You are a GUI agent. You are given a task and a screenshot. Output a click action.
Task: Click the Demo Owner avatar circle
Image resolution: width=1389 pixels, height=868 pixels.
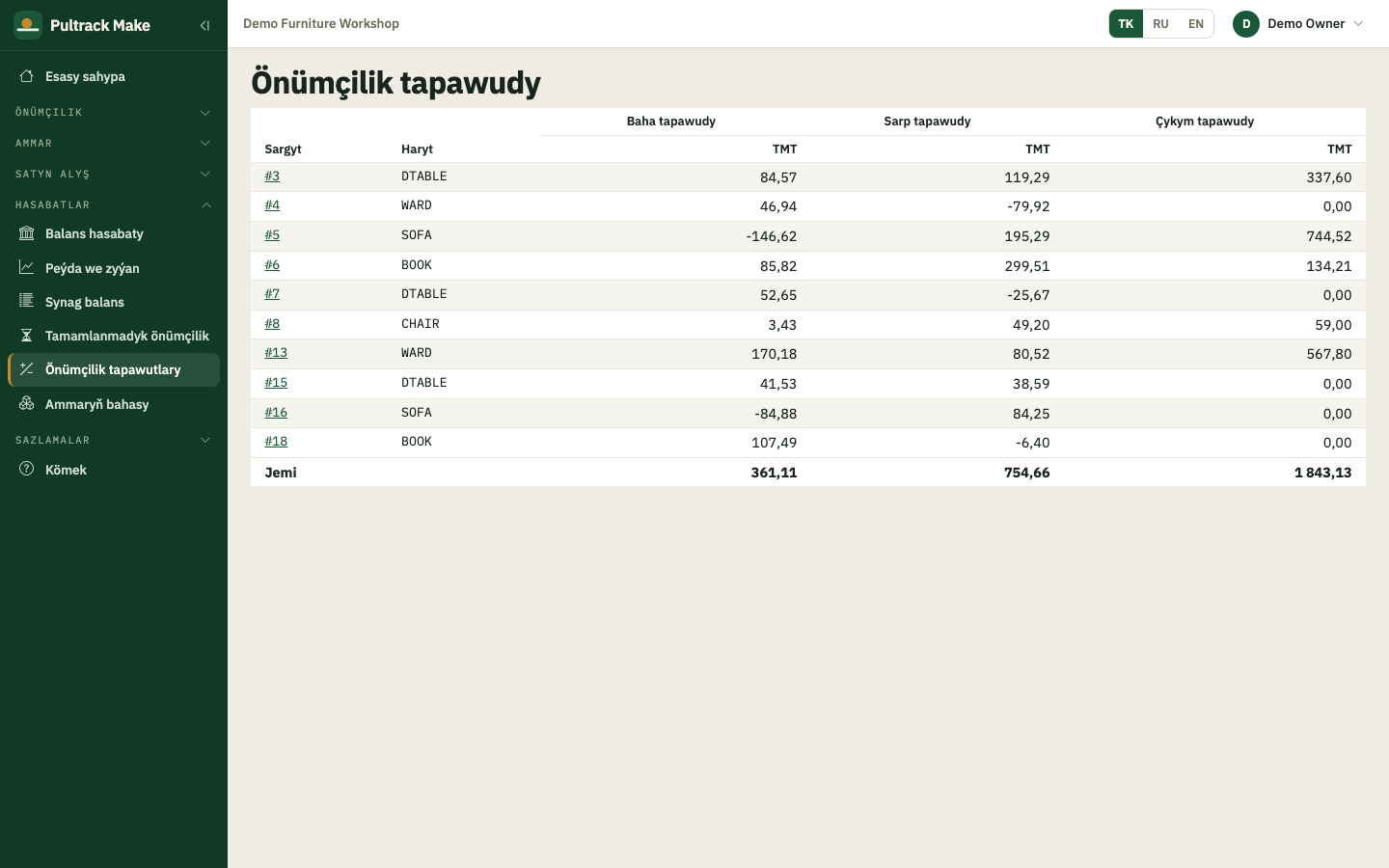[1246, 24]
